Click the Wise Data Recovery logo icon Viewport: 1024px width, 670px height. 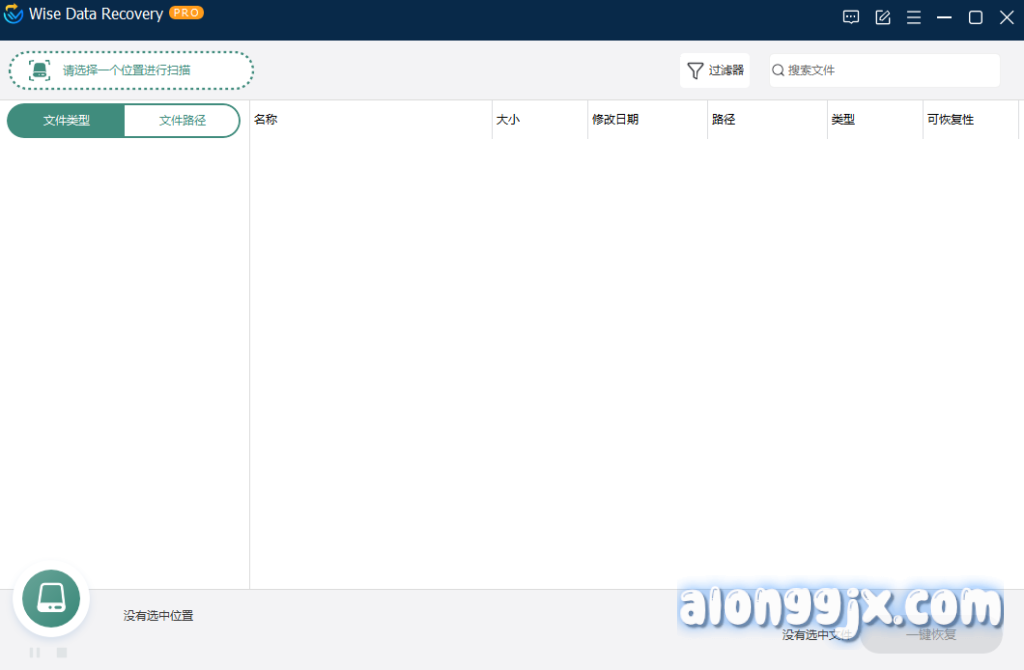point(14,15)
